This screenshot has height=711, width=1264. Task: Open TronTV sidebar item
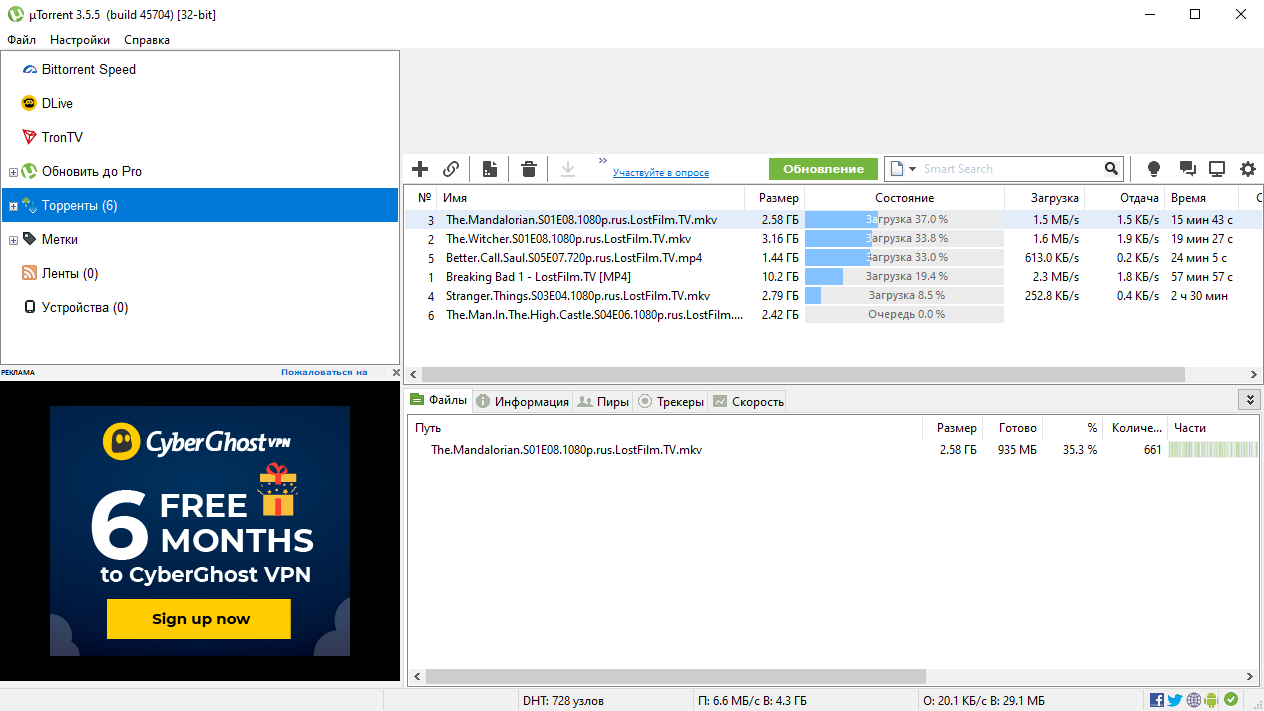62,137
